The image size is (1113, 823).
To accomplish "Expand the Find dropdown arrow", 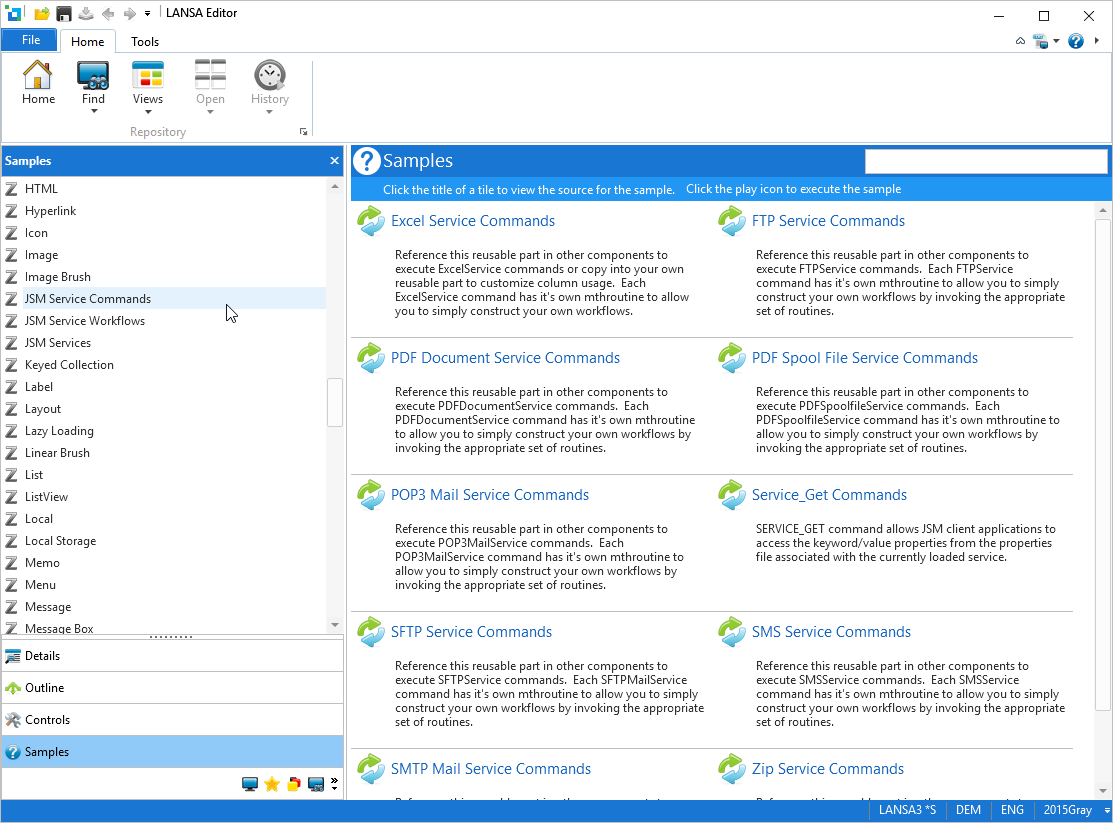I will (x=93, y=111).
